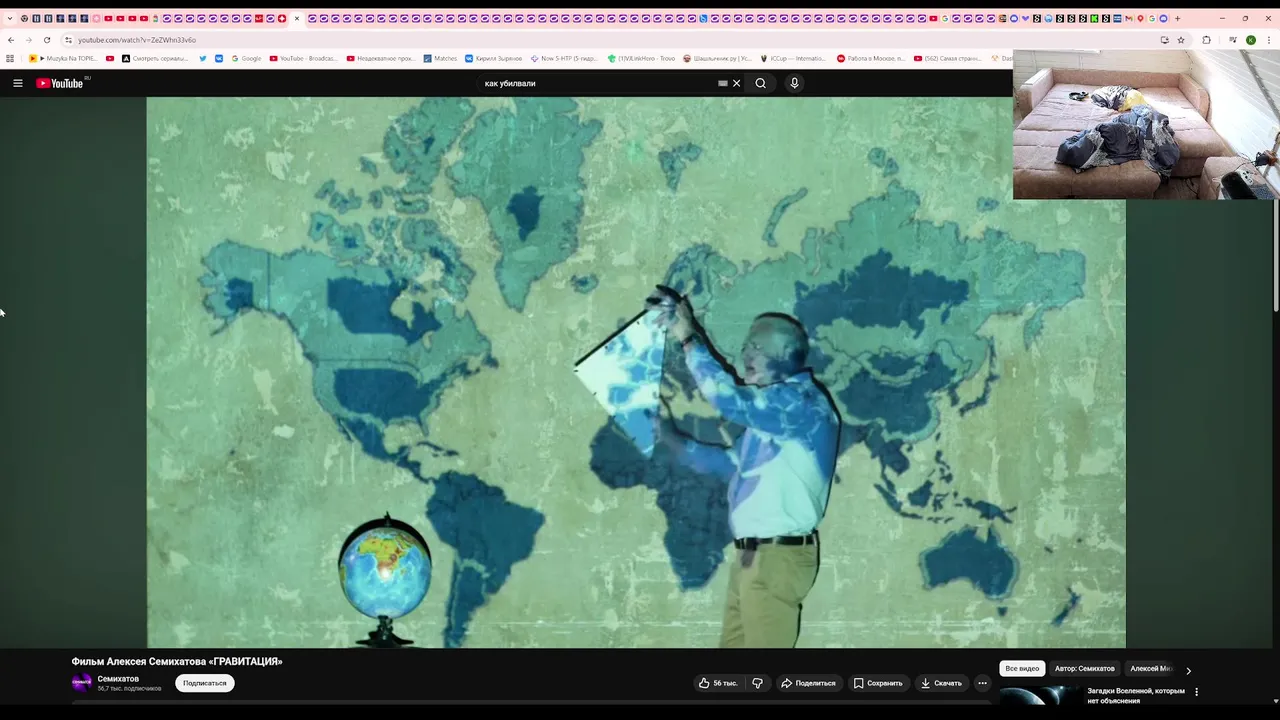Open options menu for 'Загадки Вселенной' video
1280x720 pixels.
[x=1196, y=692]
